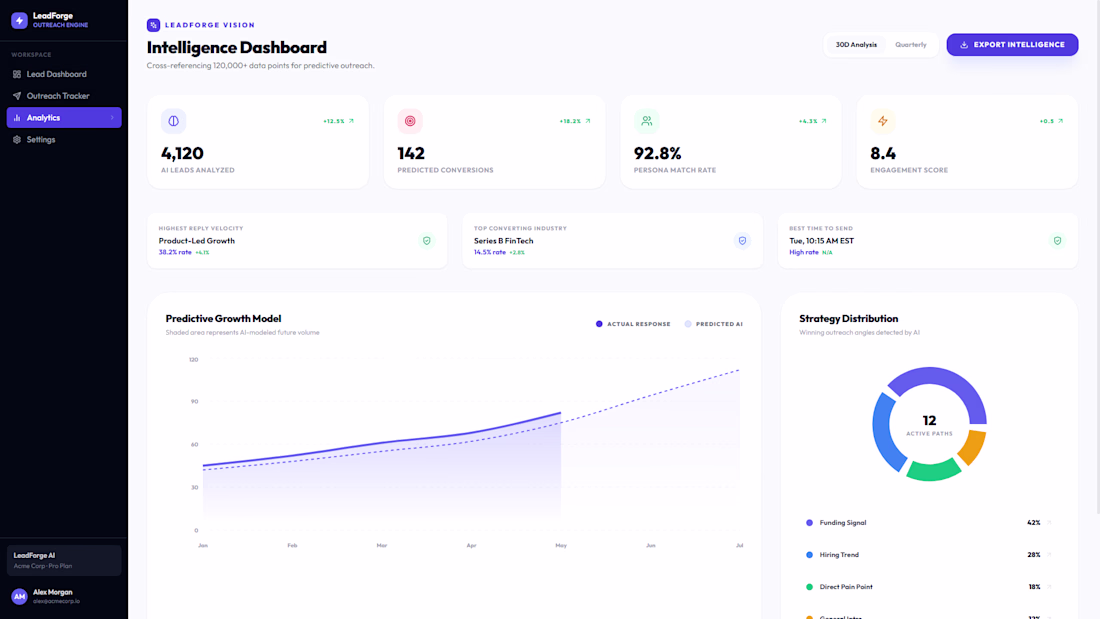
Task: Open Settings from sidebar
Action: point(64,139)
